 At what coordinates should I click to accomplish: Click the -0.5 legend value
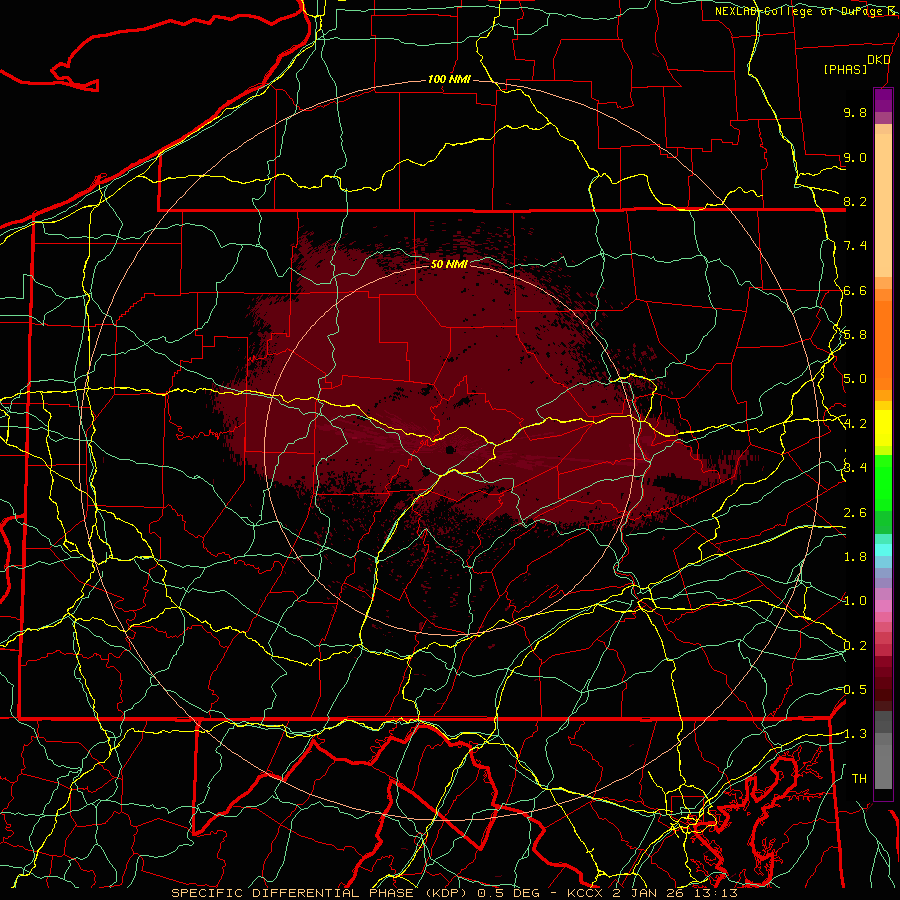coord(853,690)
